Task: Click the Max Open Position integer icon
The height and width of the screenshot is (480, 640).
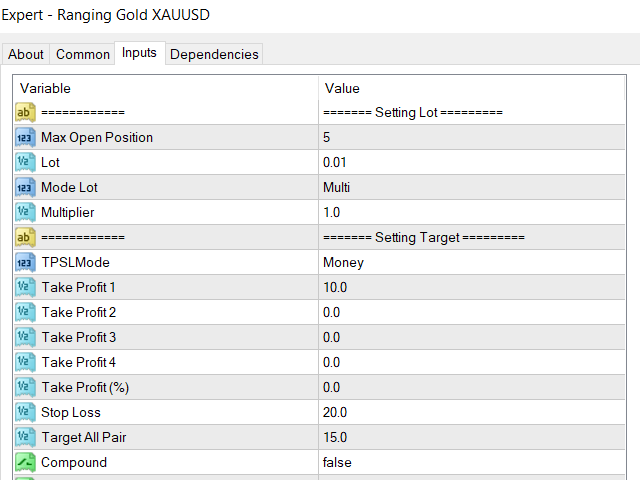Action: [x=25, y=138]
